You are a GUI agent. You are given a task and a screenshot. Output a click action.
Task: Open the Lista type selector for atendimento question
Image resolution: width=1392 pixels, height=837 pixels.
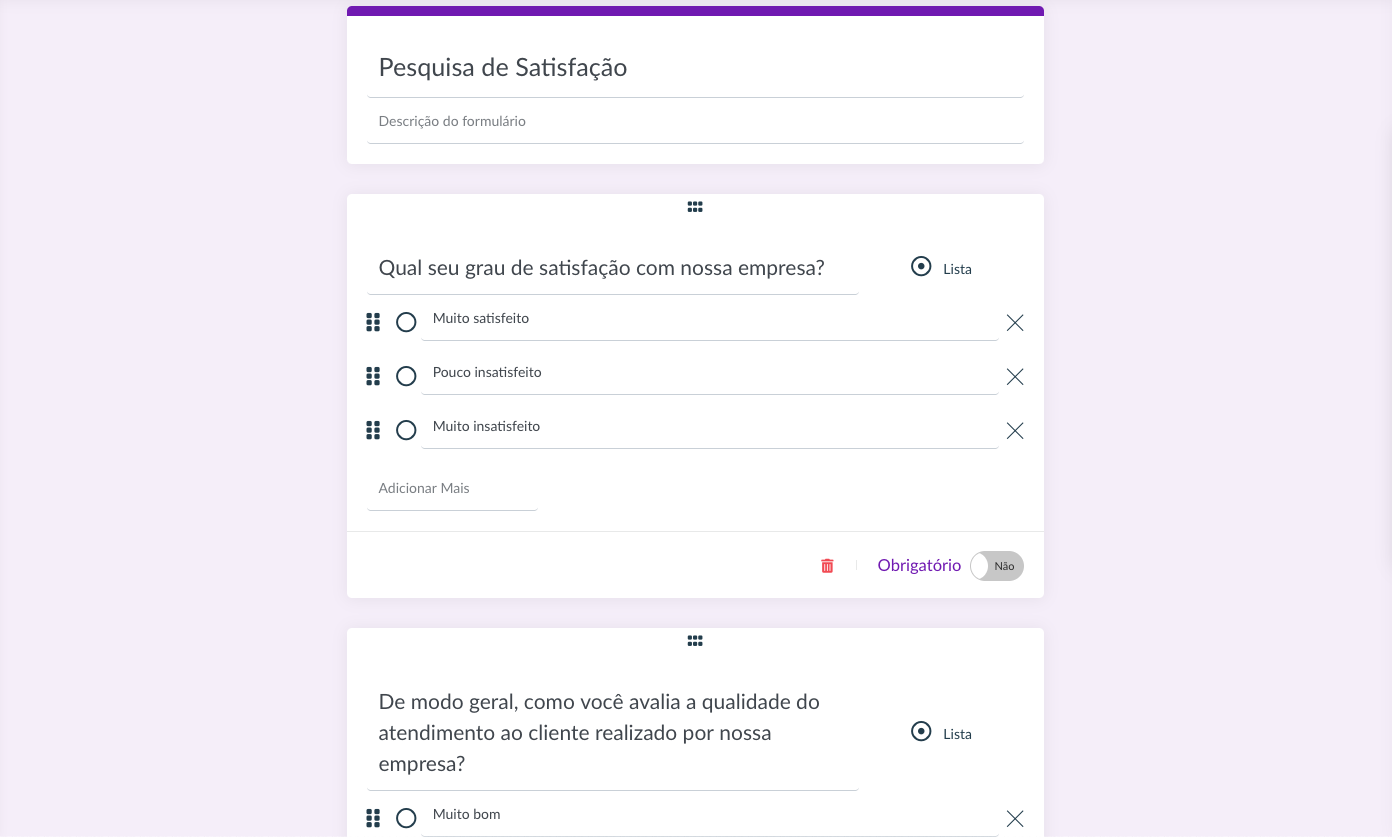point(942,733)
